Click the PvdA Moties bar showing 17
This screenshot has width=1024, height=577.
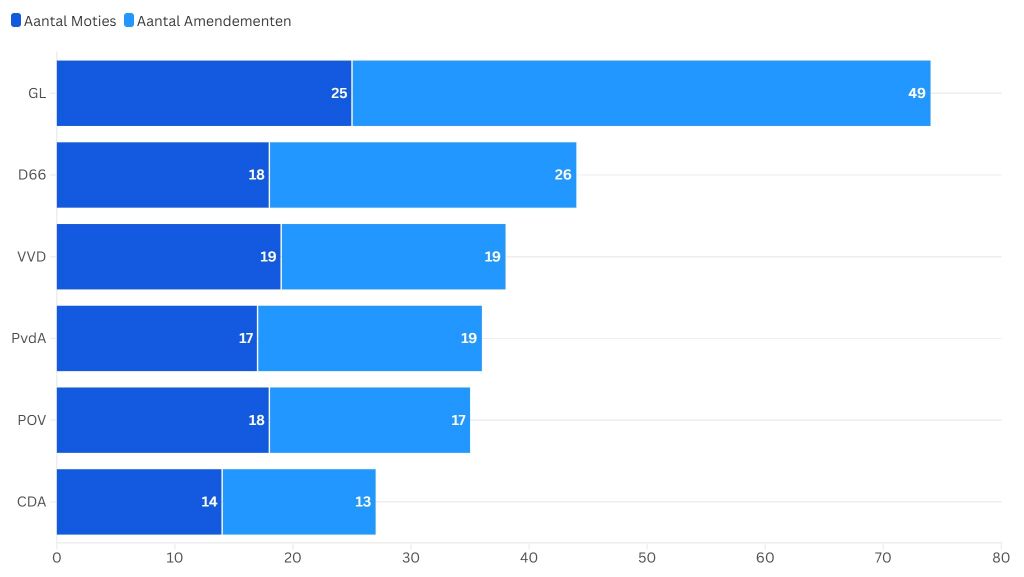coord(157,338)
